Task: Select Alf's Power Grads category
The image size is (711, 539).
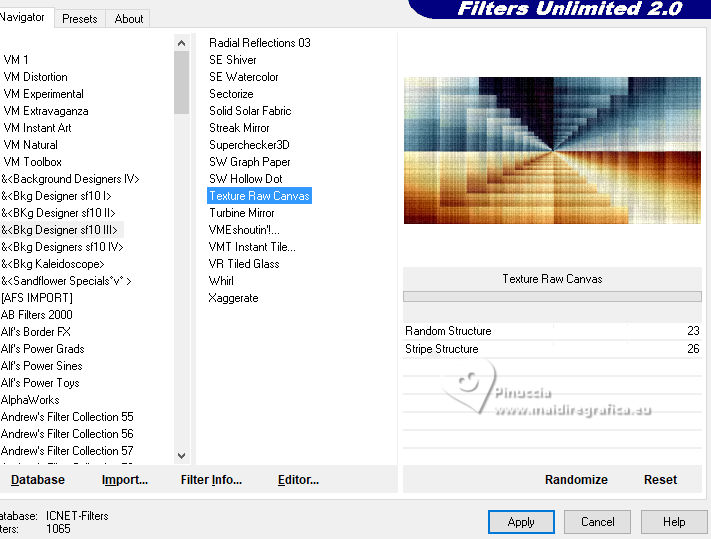Action: coord(43,349)
